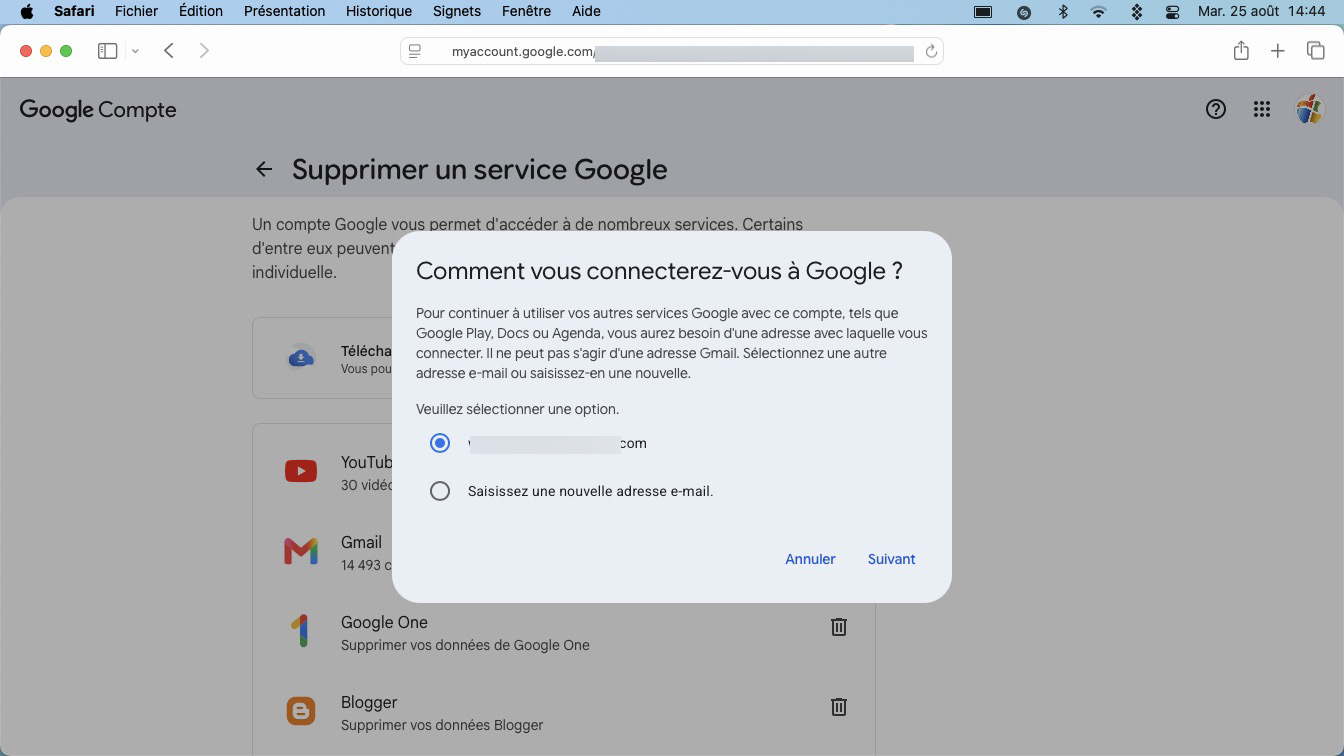Viewport: 1344px width, 756px height.
Task: Open the Édition menu
Action: coord(201,11)
